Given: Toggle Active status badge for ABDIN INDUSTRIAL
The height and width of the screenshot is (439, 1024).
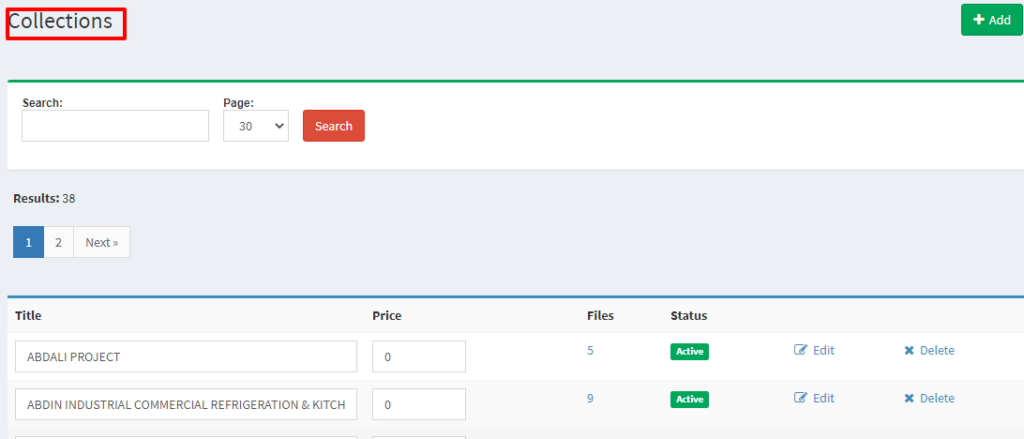Looking at the screenshot, I should 690,399.
